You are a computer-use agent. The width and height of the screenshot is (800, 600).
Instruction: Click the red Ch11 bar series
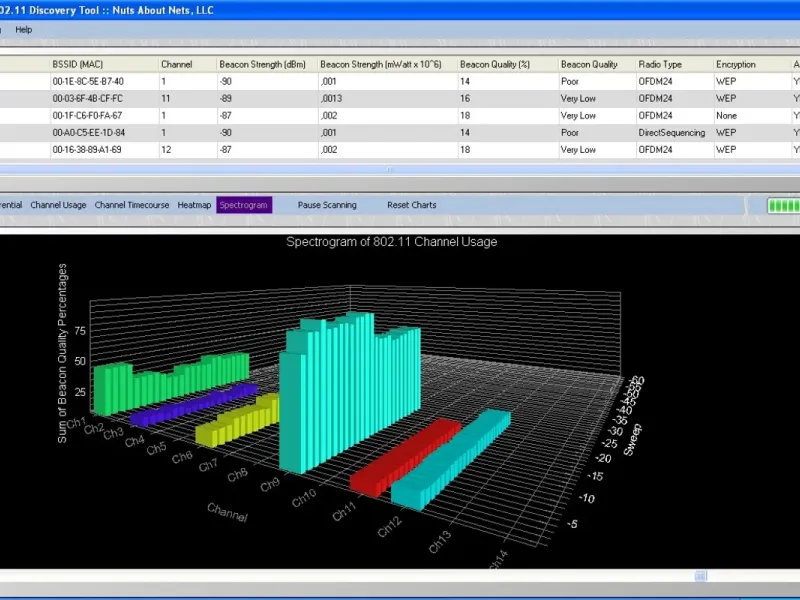pos(406,457)
